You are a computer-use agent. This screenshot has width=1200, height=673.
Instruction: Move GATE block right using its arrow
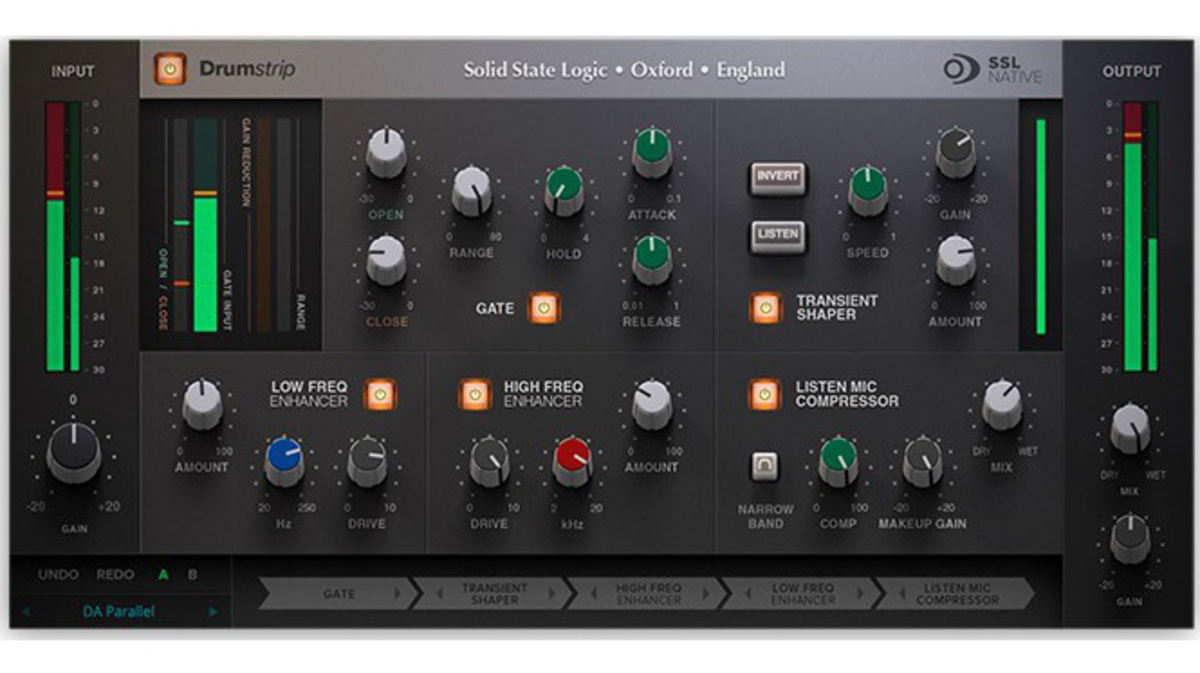point(396,594)
